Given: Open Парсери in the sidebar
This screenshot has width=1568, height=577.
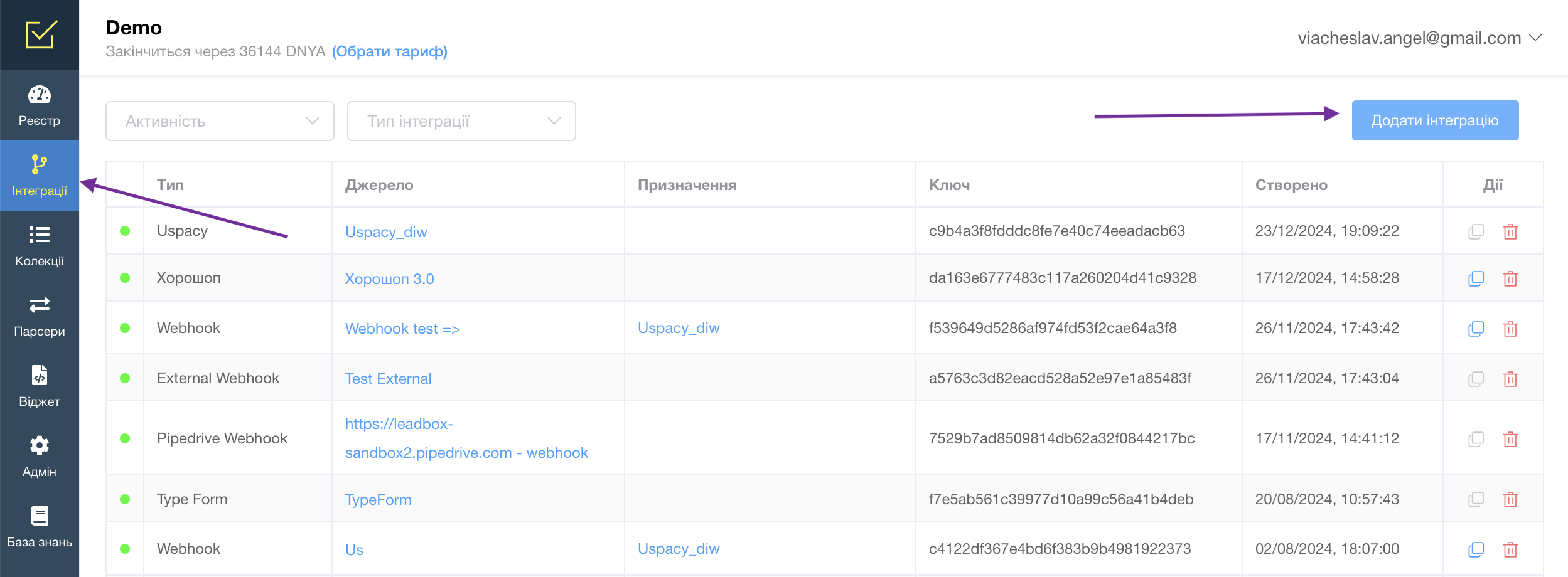Looking at the screenshot, I should (x=40, y=316).
